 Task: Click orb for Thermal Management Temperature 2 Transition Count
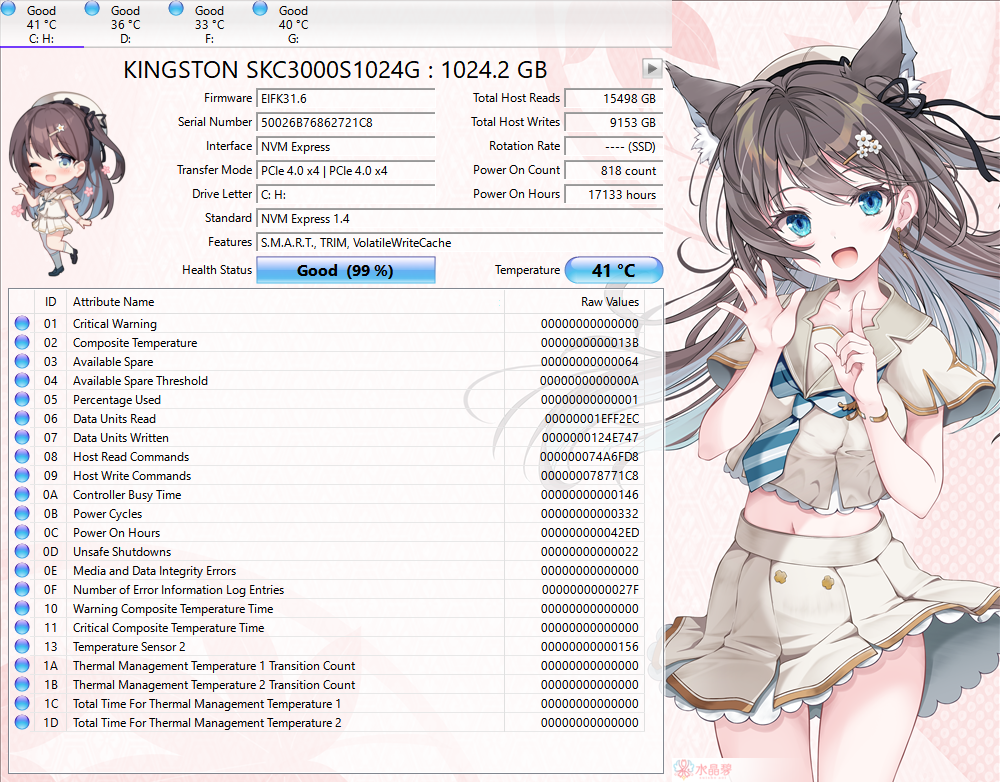pyautogui.click(x=22, y=684)
